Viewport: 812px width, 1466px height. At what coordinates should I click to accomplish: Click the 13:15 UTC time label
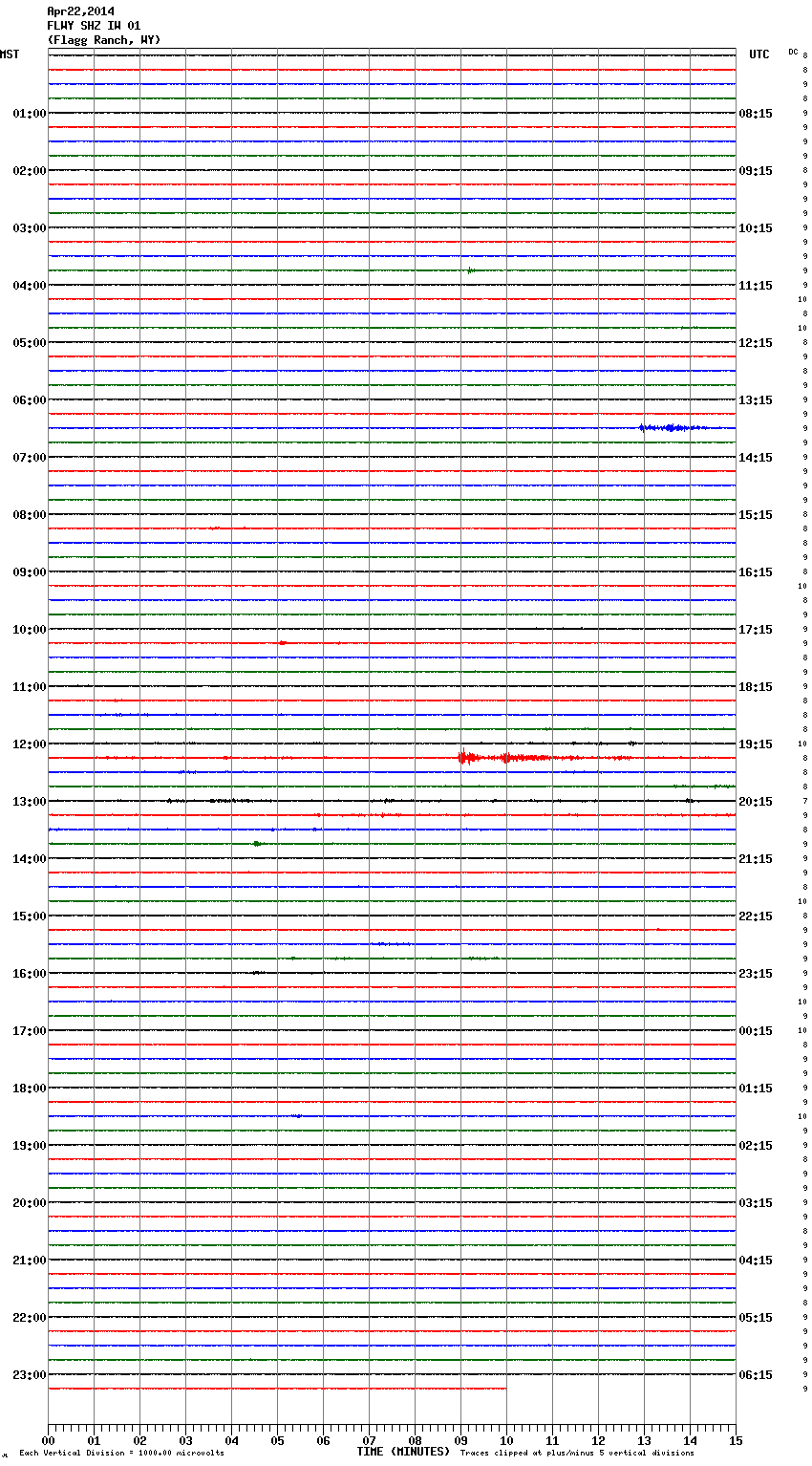[x=756, y=400]
